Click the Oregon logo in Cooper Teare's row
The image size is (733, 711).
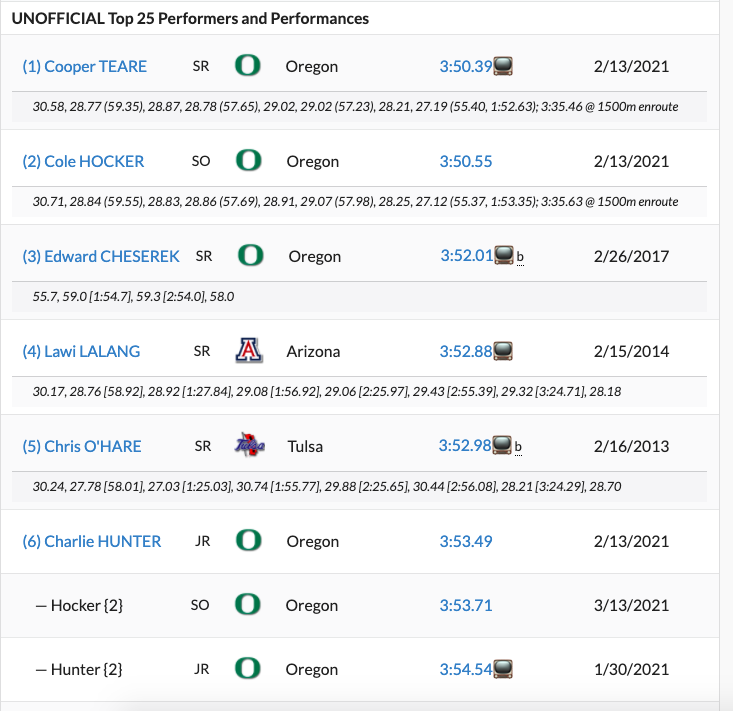pos(247,66)
